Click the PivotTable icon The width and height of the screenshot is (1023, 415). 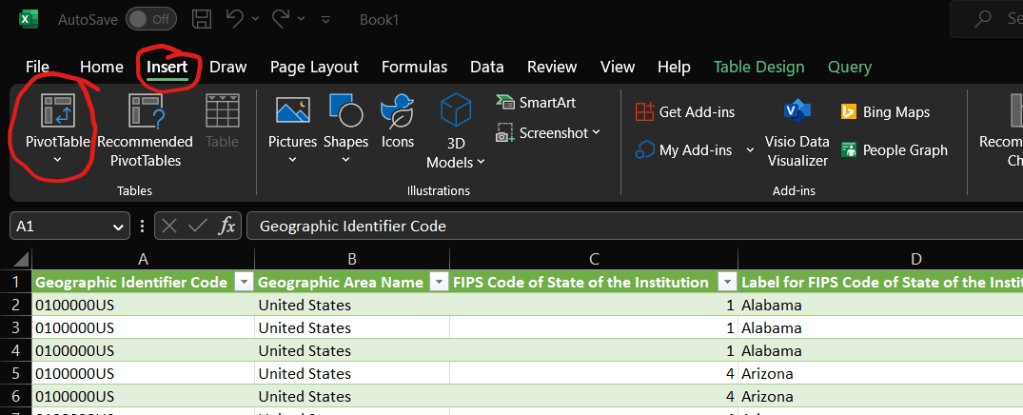pos(57,111)
